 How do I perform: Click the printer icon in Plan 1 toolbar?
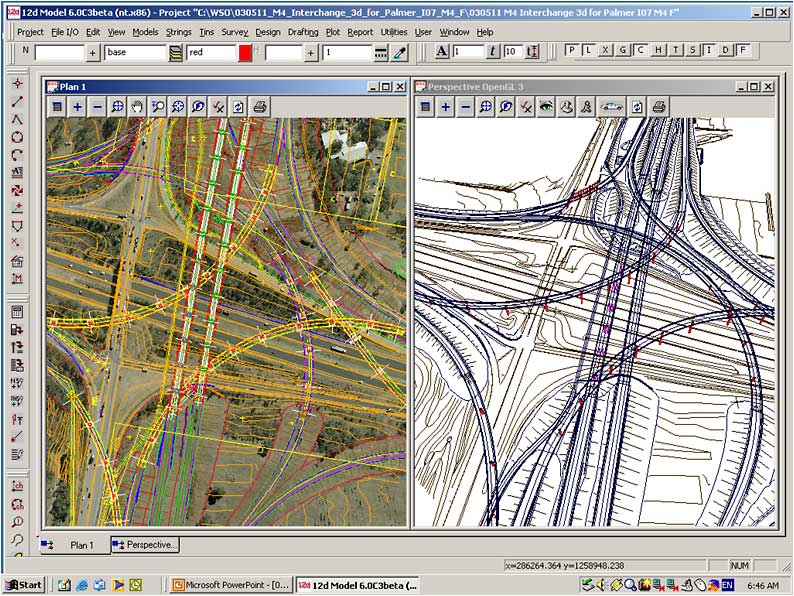(260, 106)
